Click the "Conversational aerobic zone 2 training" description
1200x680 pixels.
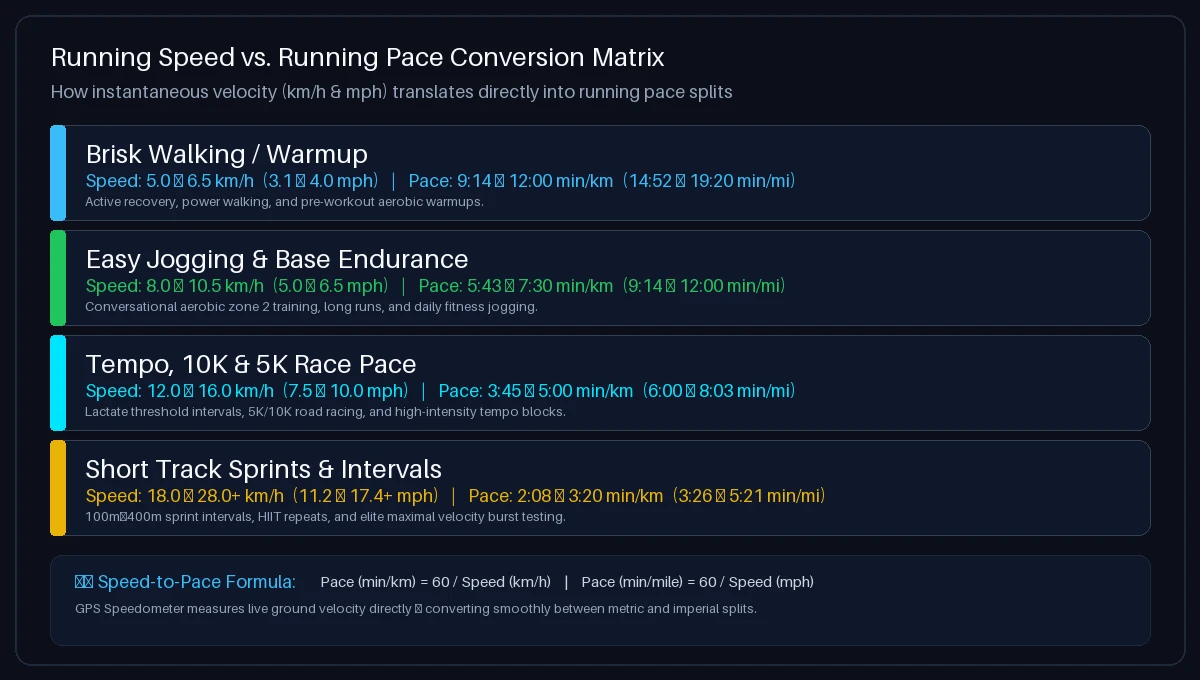click(x=311, y=307)
